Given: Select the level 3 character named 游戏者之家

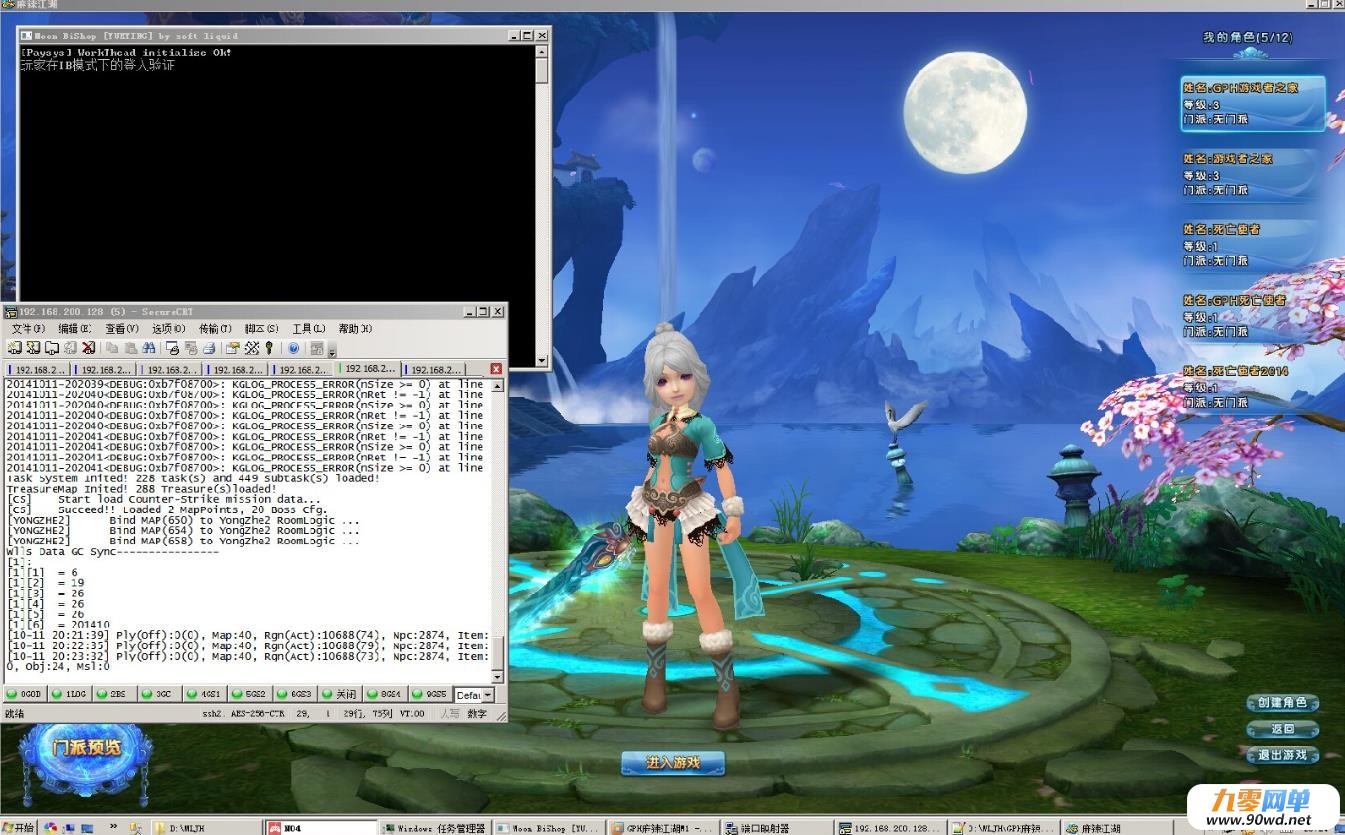Looking at the screenshot, I should (x=1253, y=174).
